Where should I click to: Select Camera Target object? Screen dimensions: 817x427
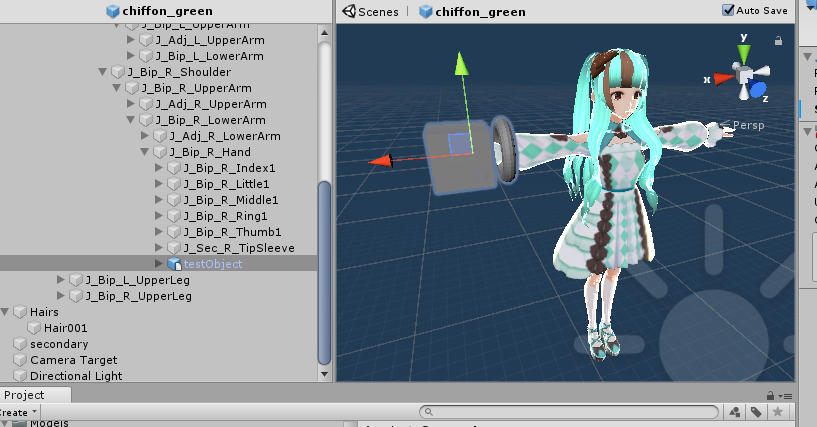click(73, 360)
